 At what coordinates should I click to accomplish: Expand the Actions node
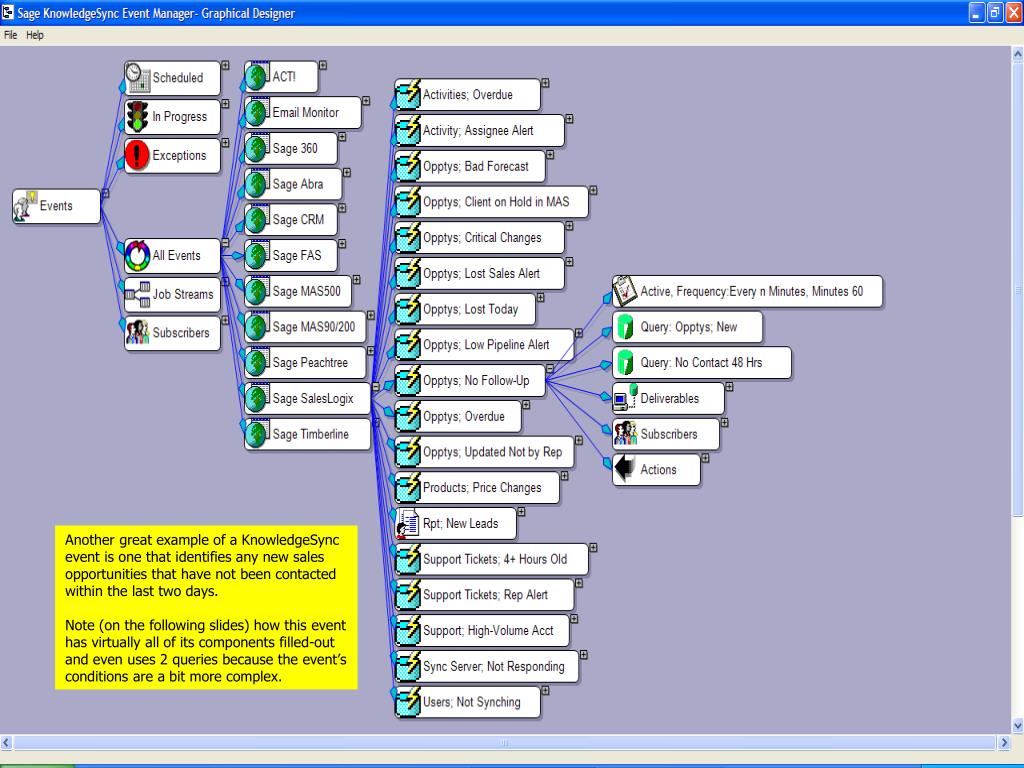[705, 458]
